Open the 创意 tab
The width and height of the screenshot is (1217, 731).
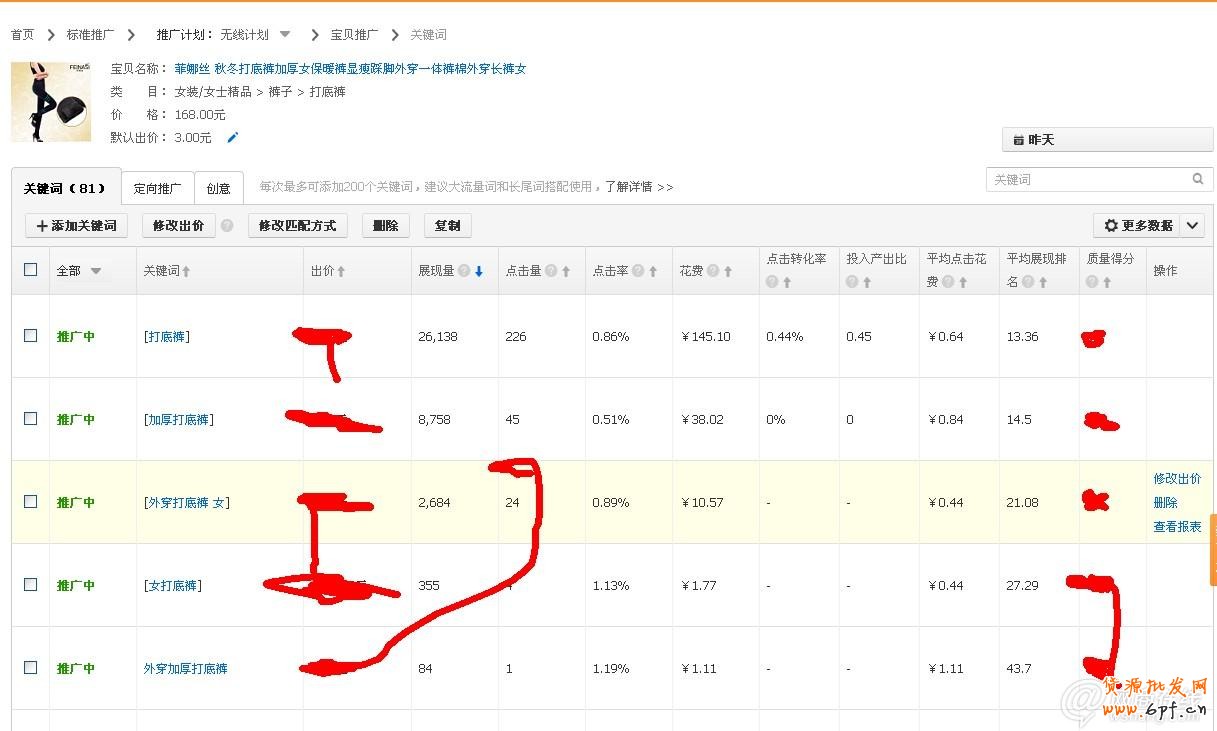[218, 187]
